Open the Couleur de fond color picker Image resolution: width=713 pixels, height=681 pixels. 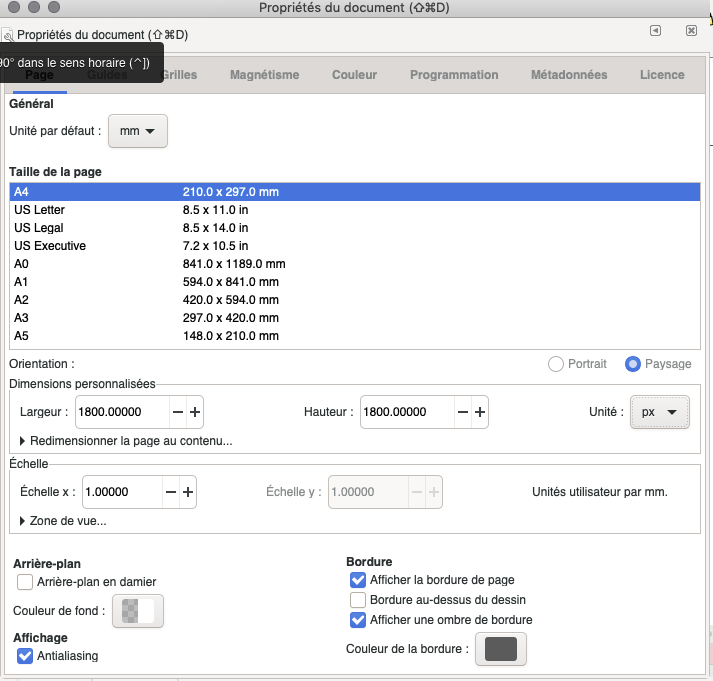point(138,611)
